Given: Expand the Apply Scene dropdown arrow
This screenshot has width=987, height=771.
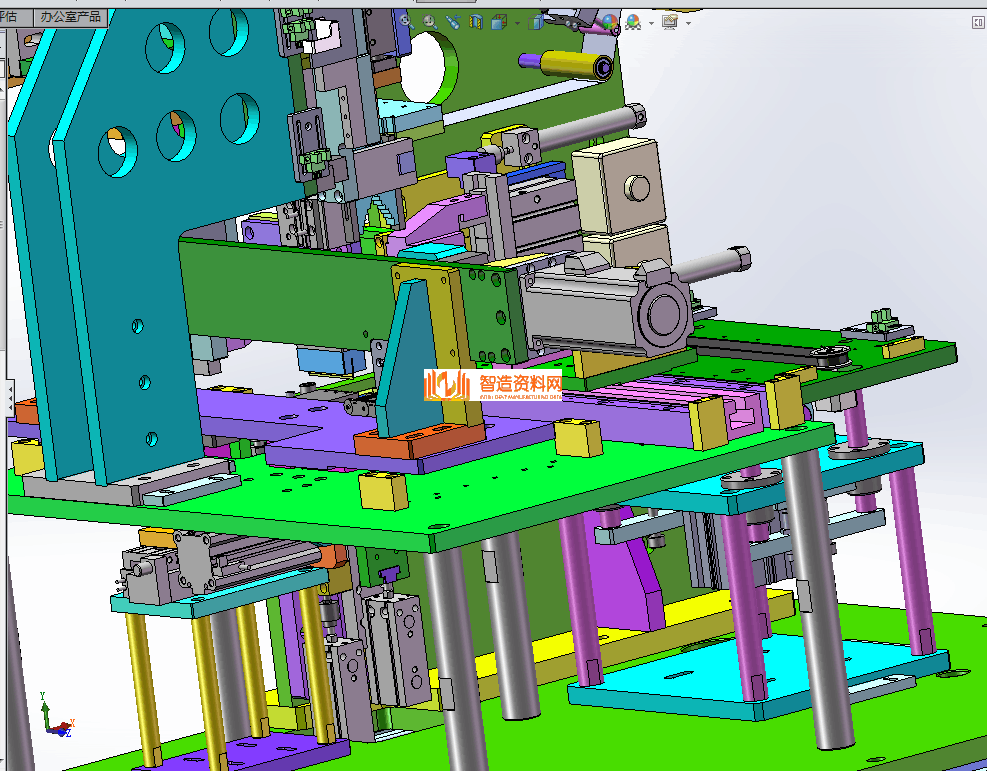Looking at the screenshot, I should point(650,22).
